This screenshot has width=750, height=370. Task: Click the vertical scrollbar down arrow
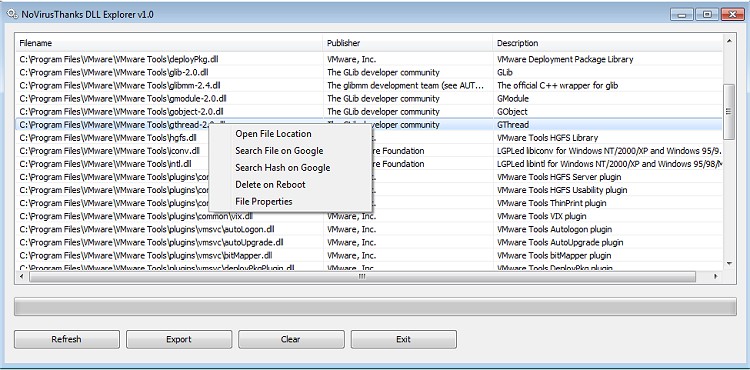729,263
